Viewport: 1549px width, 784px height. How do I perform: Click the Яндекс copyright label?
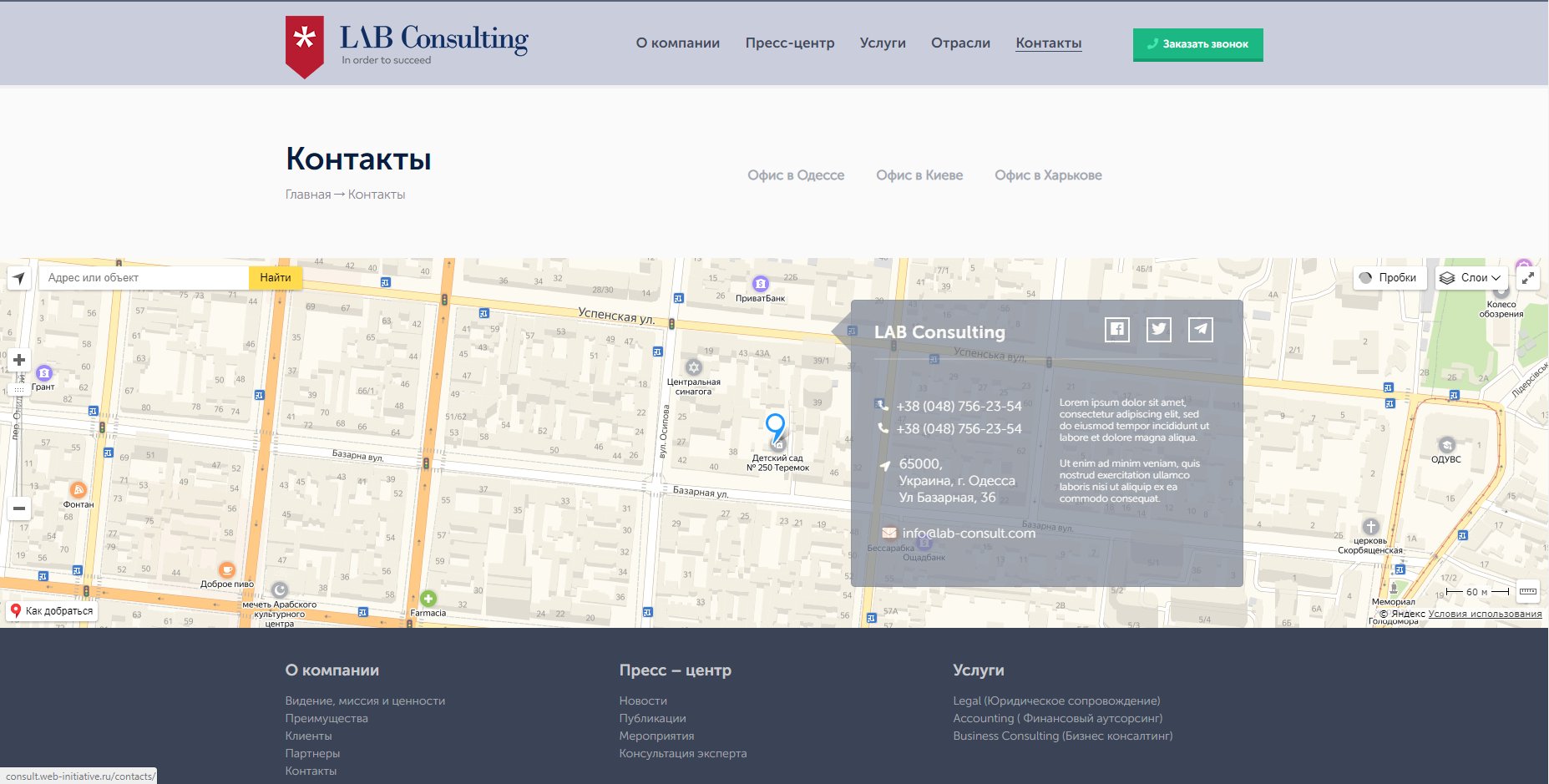coord(1402,614)
